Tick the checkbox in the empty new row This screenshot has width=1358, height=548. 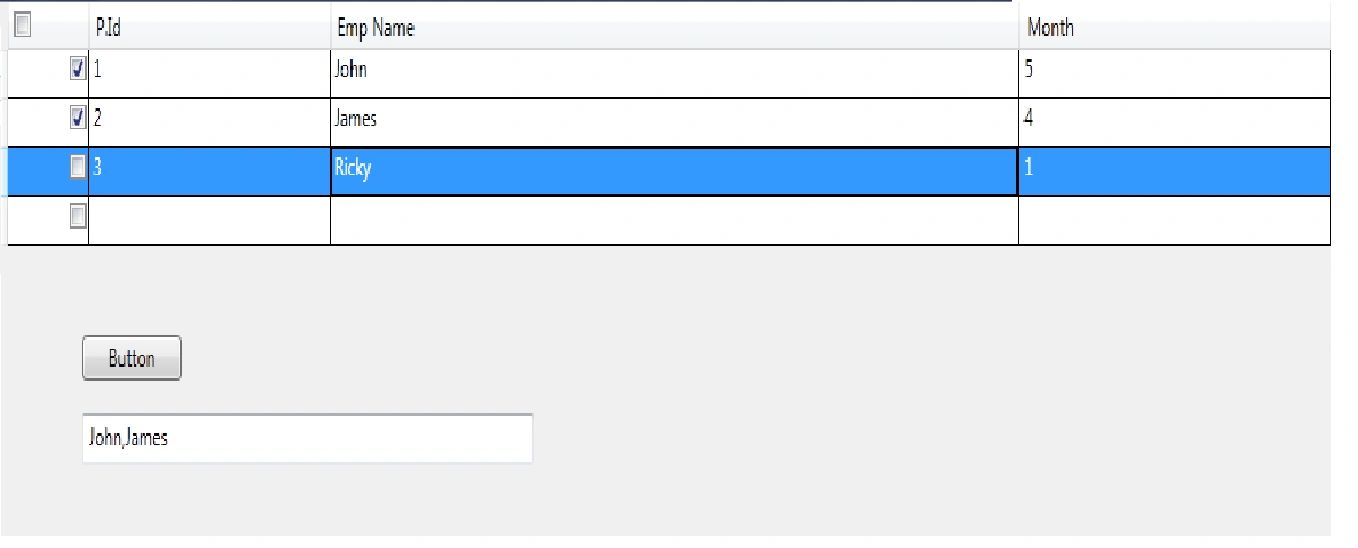[x=78, y=216]
